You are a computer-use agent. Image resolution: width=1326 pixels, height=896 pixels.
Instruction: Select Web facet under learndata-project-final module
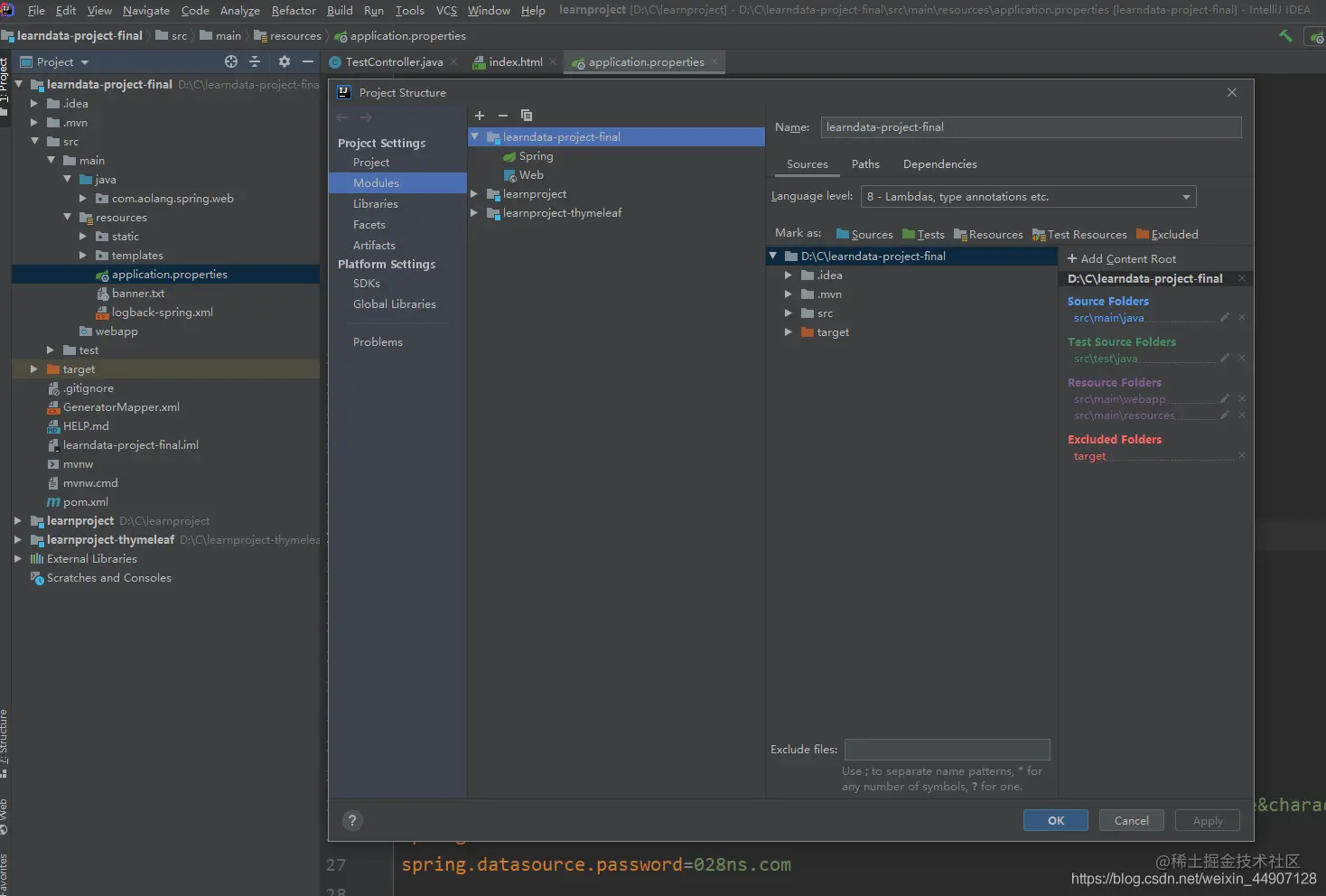click(524, 175)
